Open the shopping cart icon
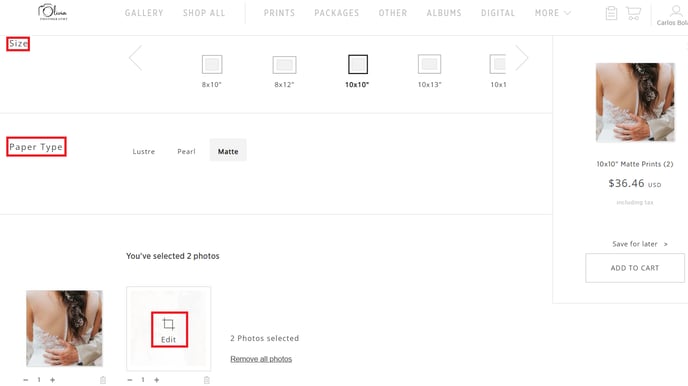 [633, 13]
